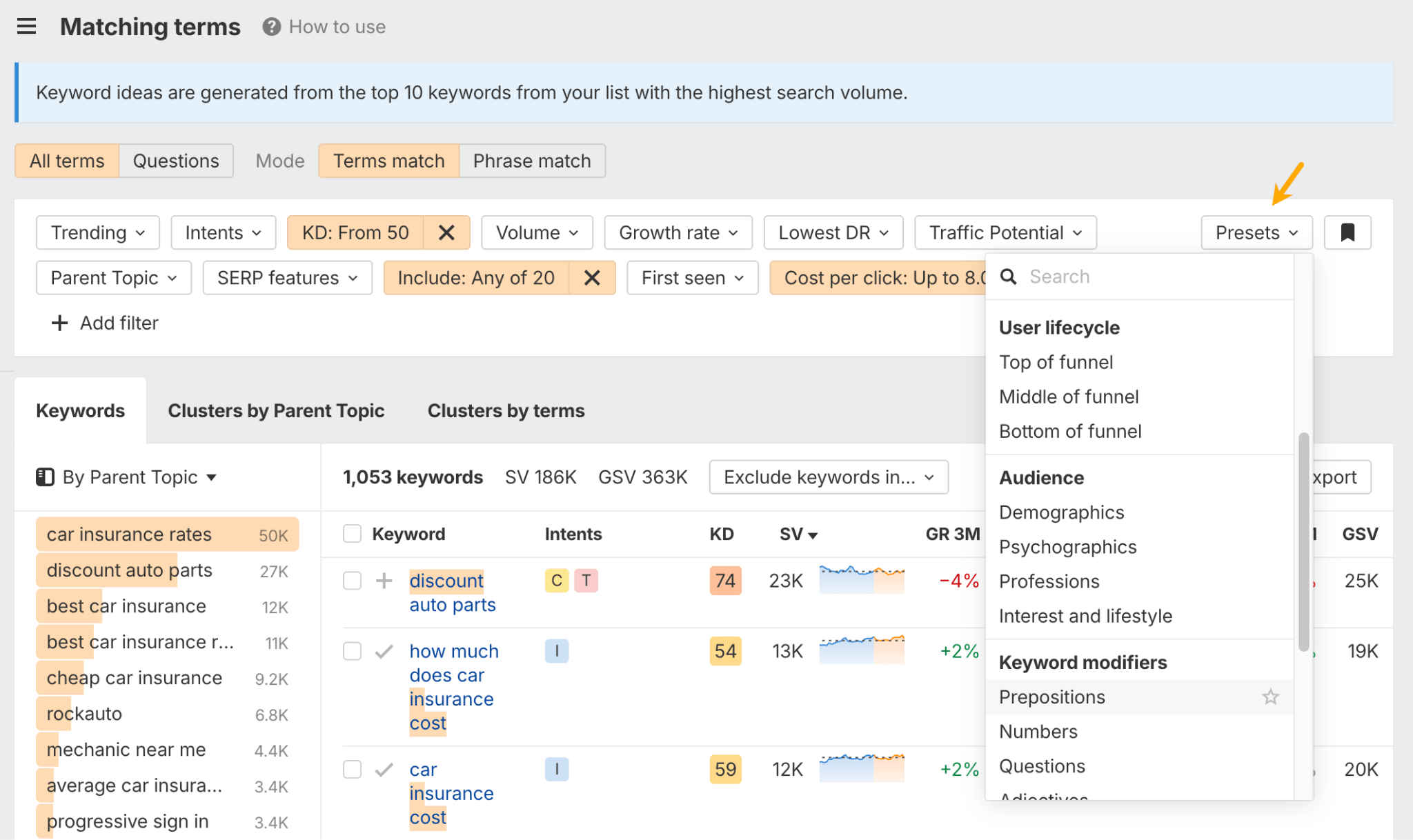Click the bookmark icon beside Presets
Viewport: 1413px width, 840px height.
[x=1346, y=232]
